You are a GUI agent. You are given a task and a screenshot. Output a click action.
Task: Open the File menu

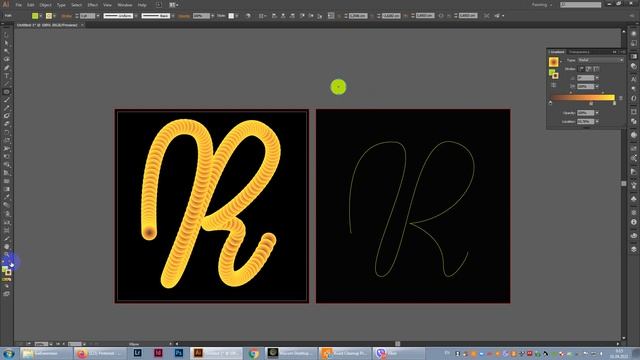tap(18, 5)
